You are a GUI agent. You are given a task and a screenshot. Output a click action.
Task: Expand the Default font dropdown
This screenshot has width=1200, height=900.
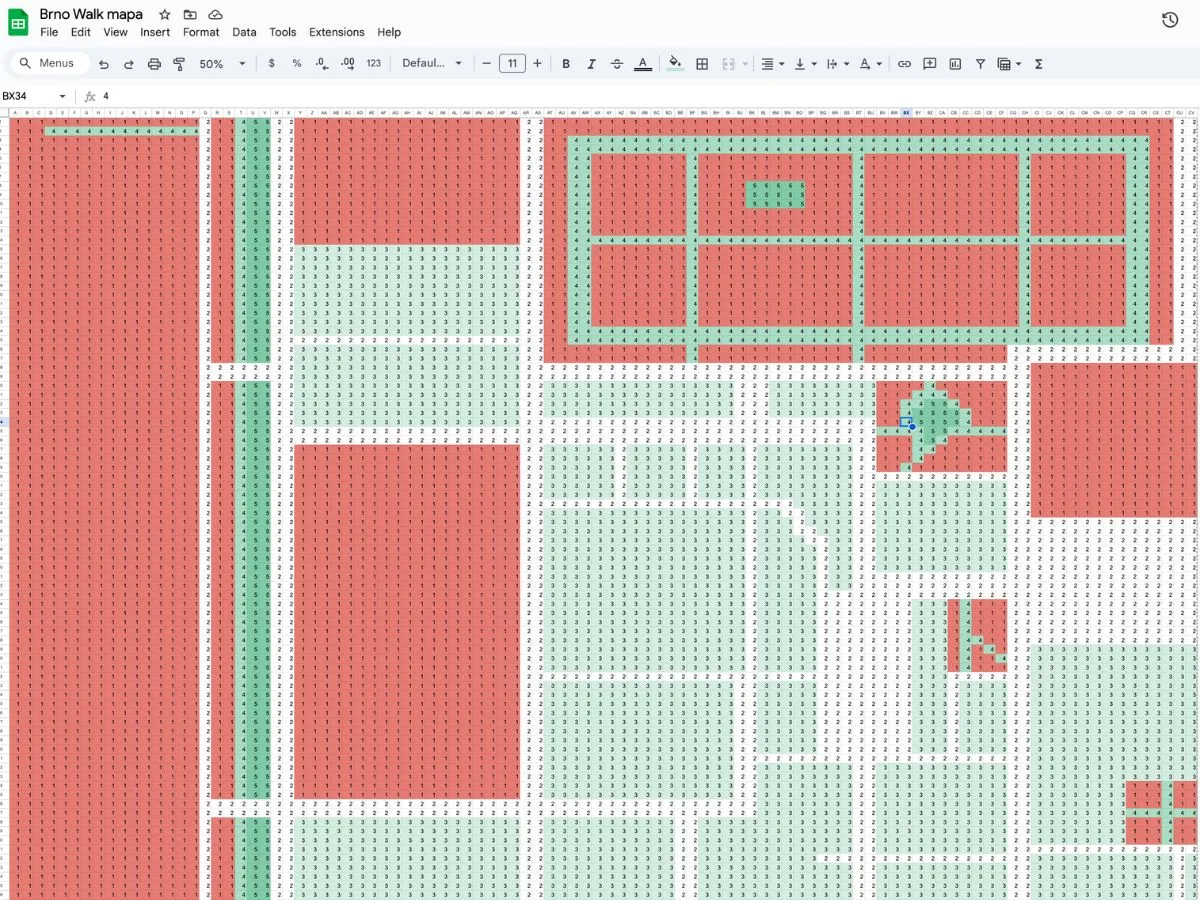click(432, 64)
